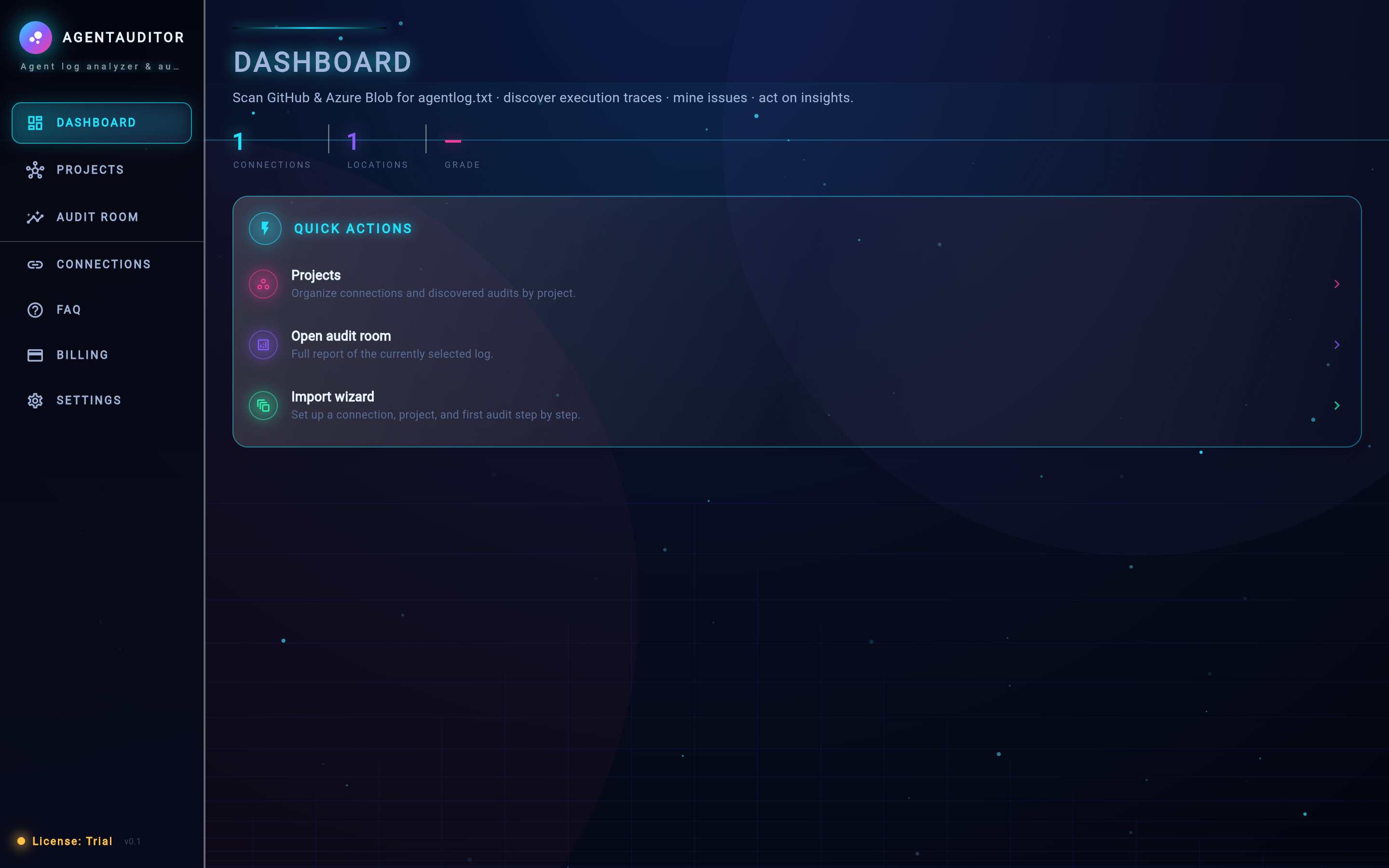
Task: Click the FAQ question mark icon
Action: click(x=35, y=310)
